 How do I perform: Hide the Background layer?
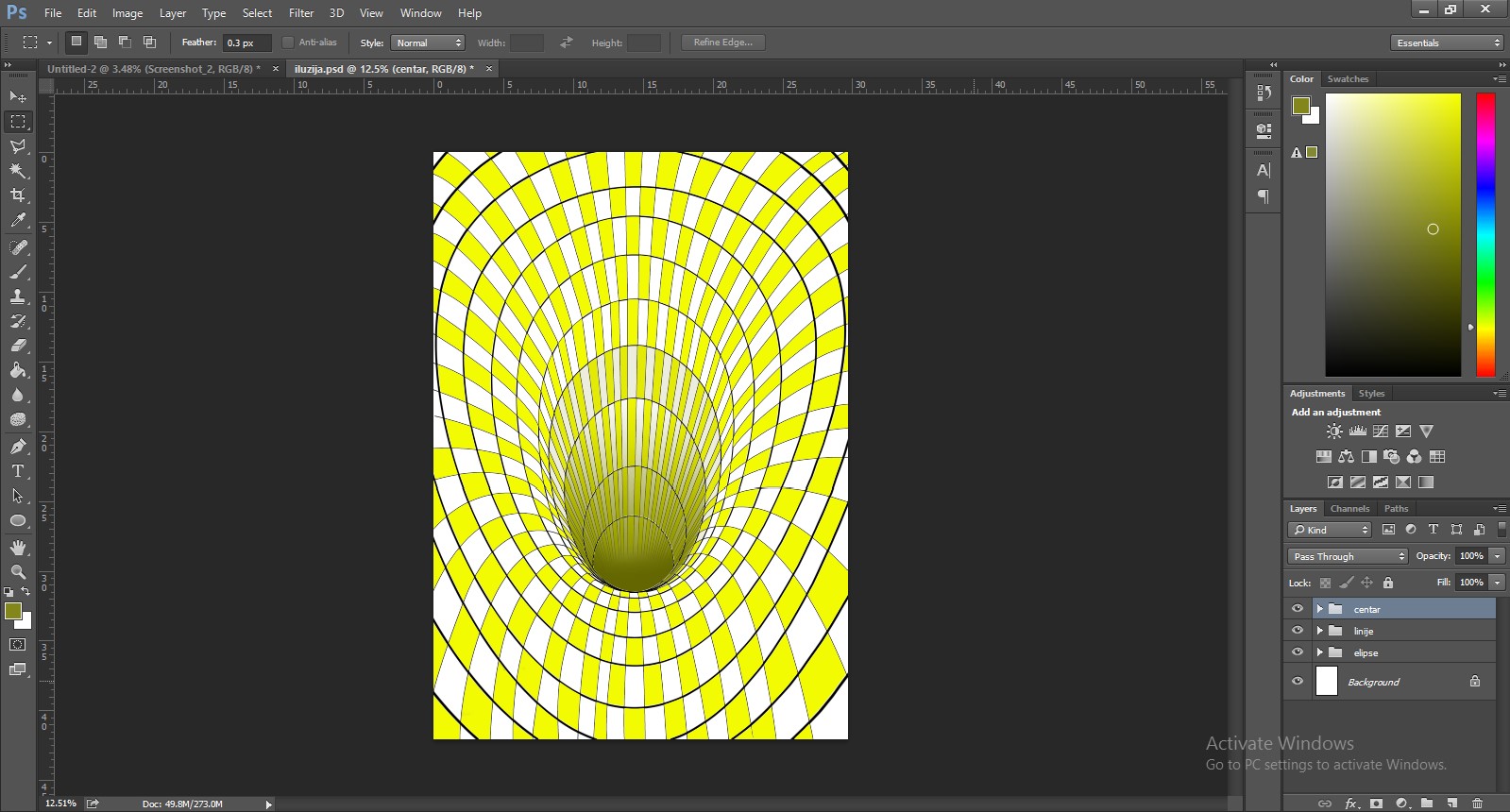pos(1298,681)
